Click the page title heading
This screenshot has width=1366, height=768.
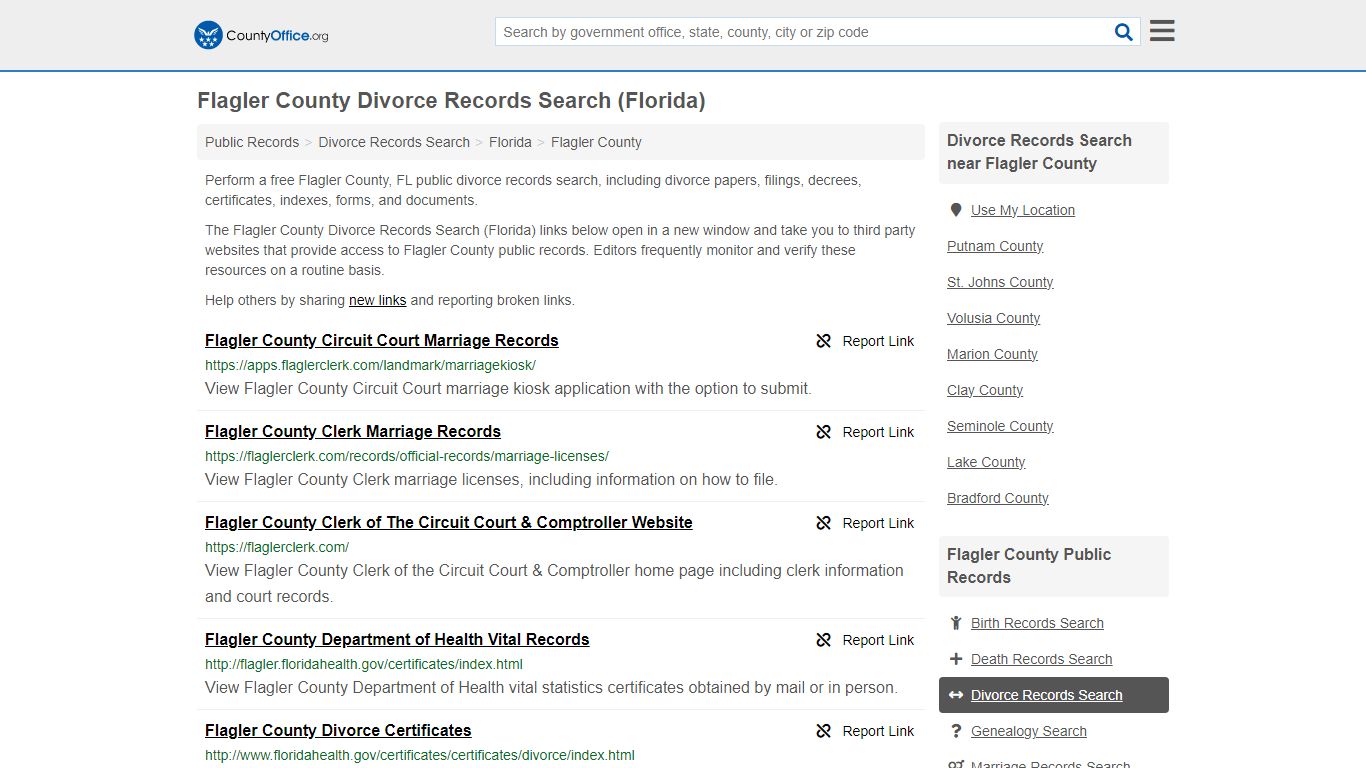[451, 101]
